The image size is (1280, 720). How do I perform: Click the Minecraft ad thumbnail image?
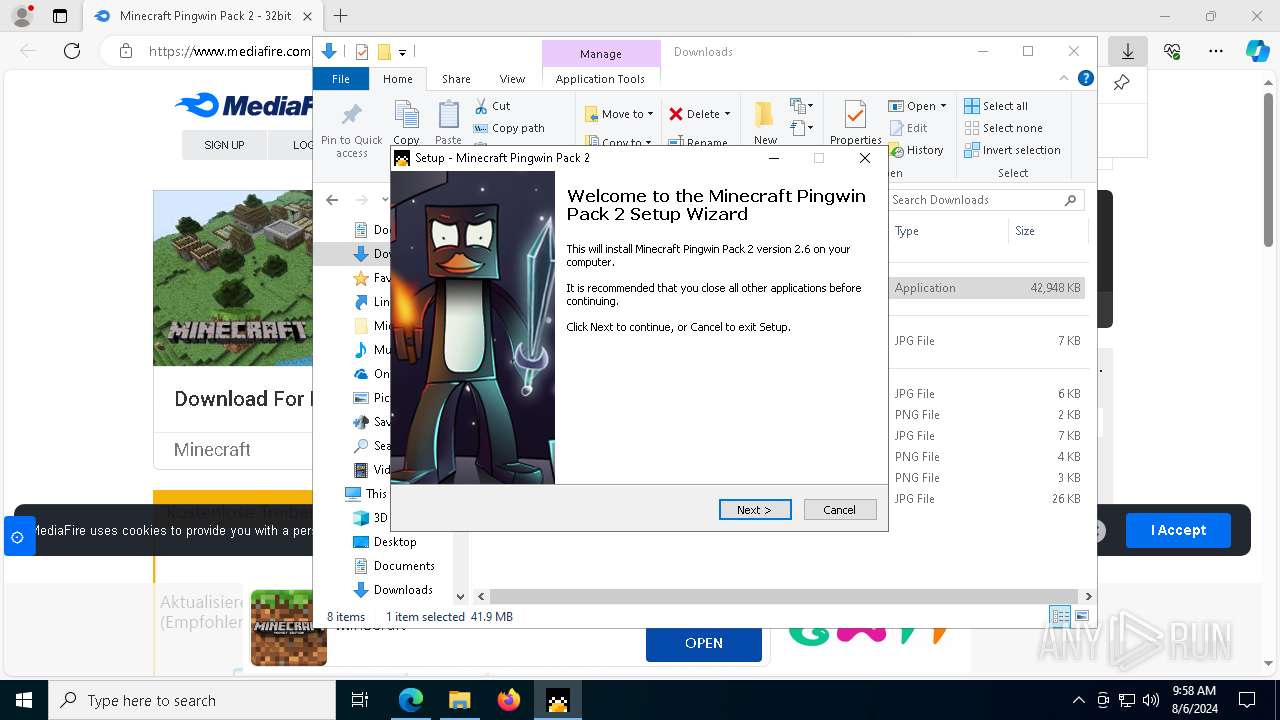click(288, 628)
